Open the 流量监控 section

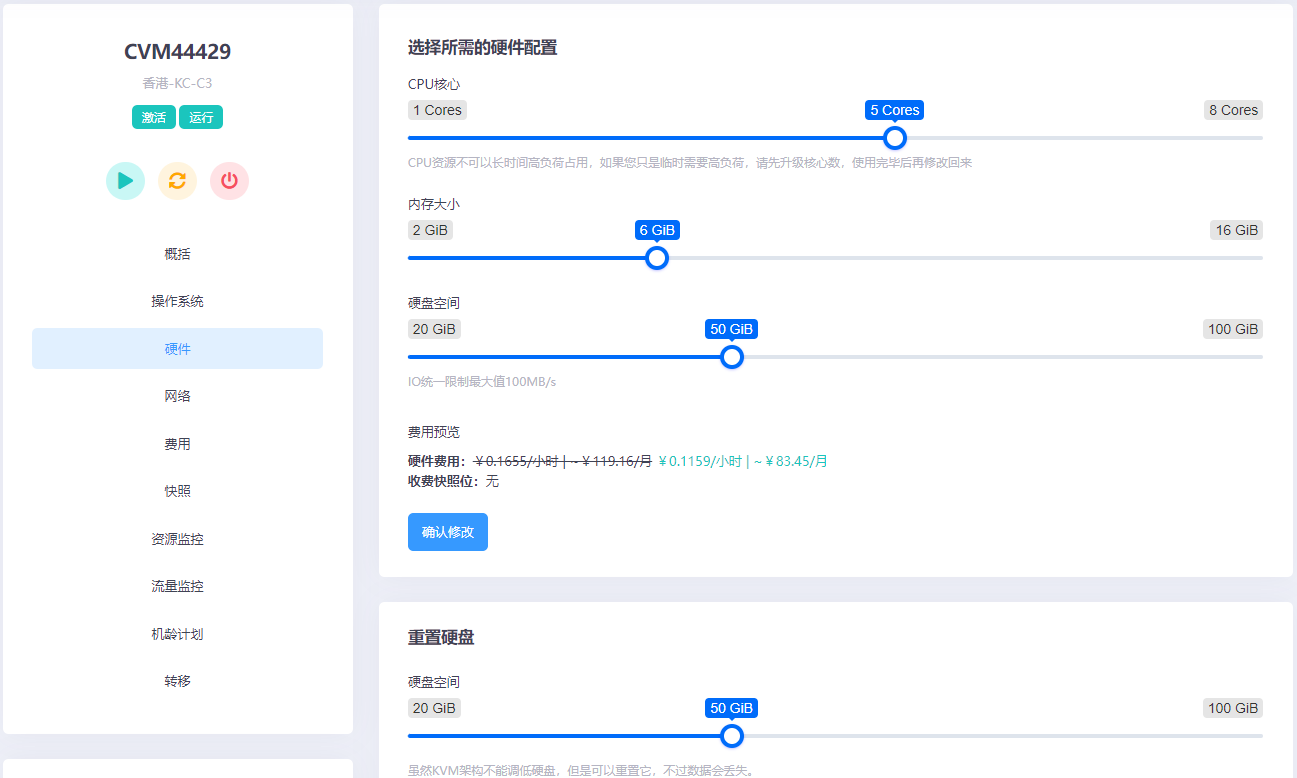[177, 585]
